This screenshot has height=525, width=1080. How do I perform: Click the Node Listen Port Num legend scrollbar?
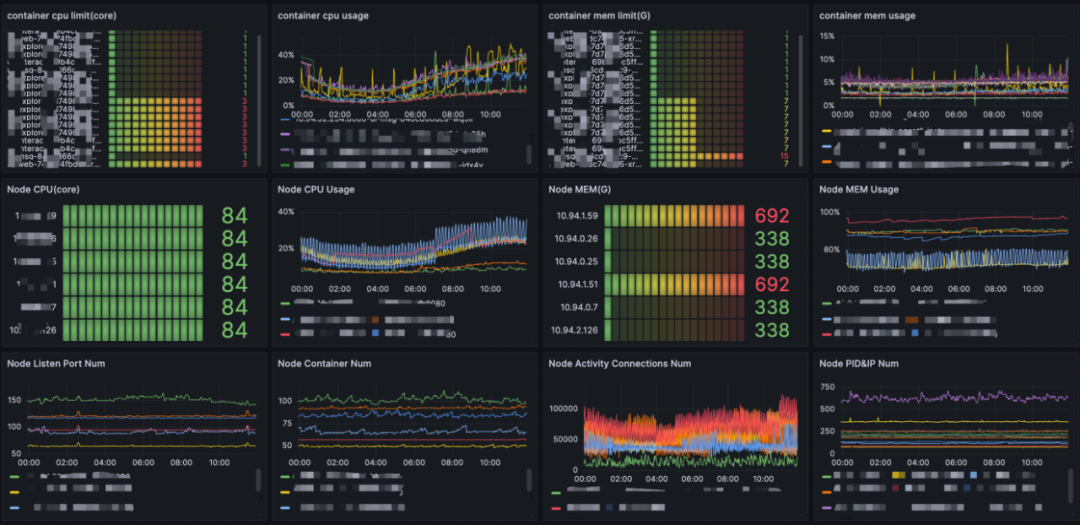(x=259, y=480)
